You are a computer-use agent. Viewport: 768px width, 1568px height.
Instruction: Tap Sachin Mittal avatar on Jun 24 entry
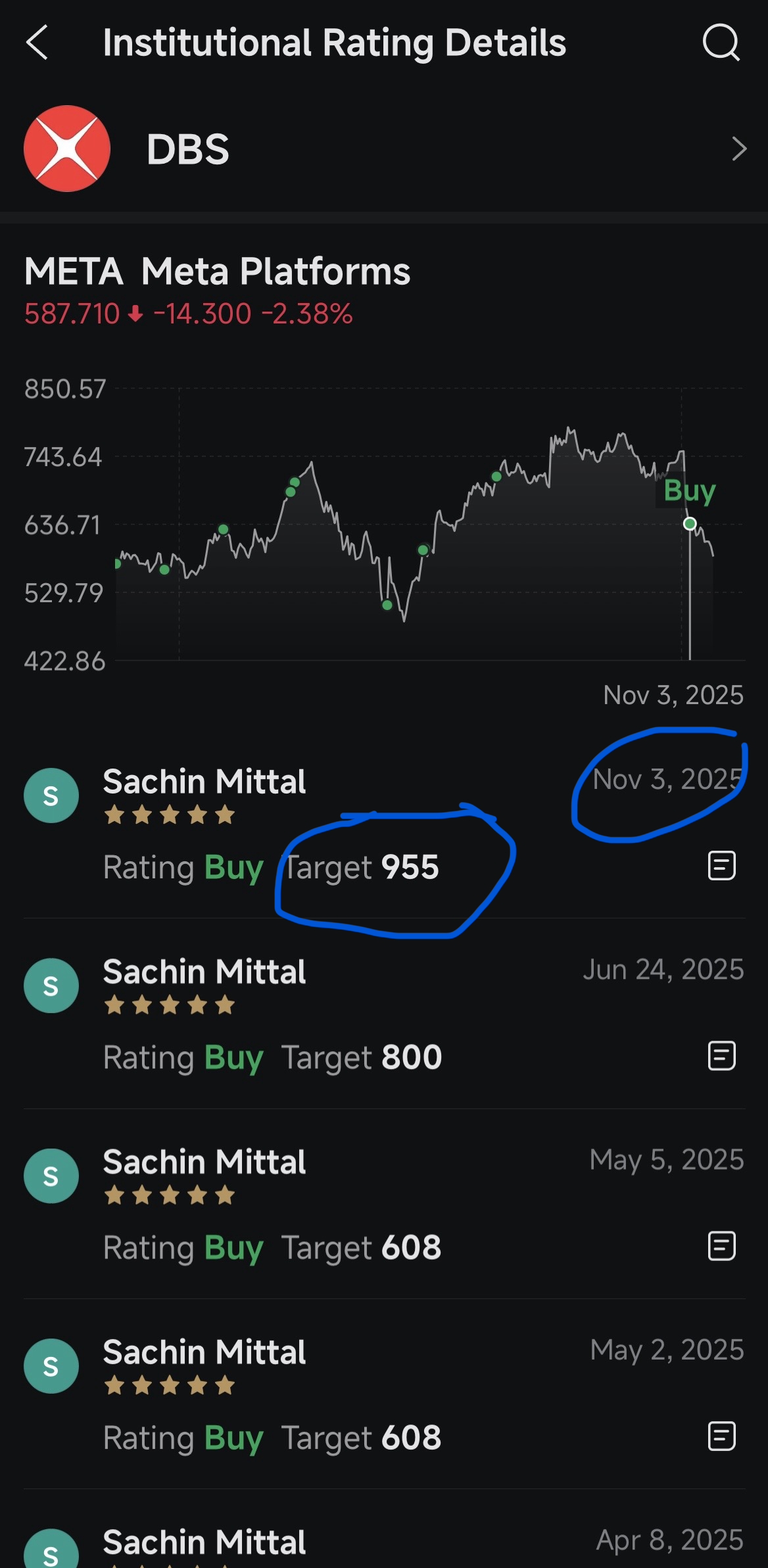pyautogui.click(x=51, y=986)
